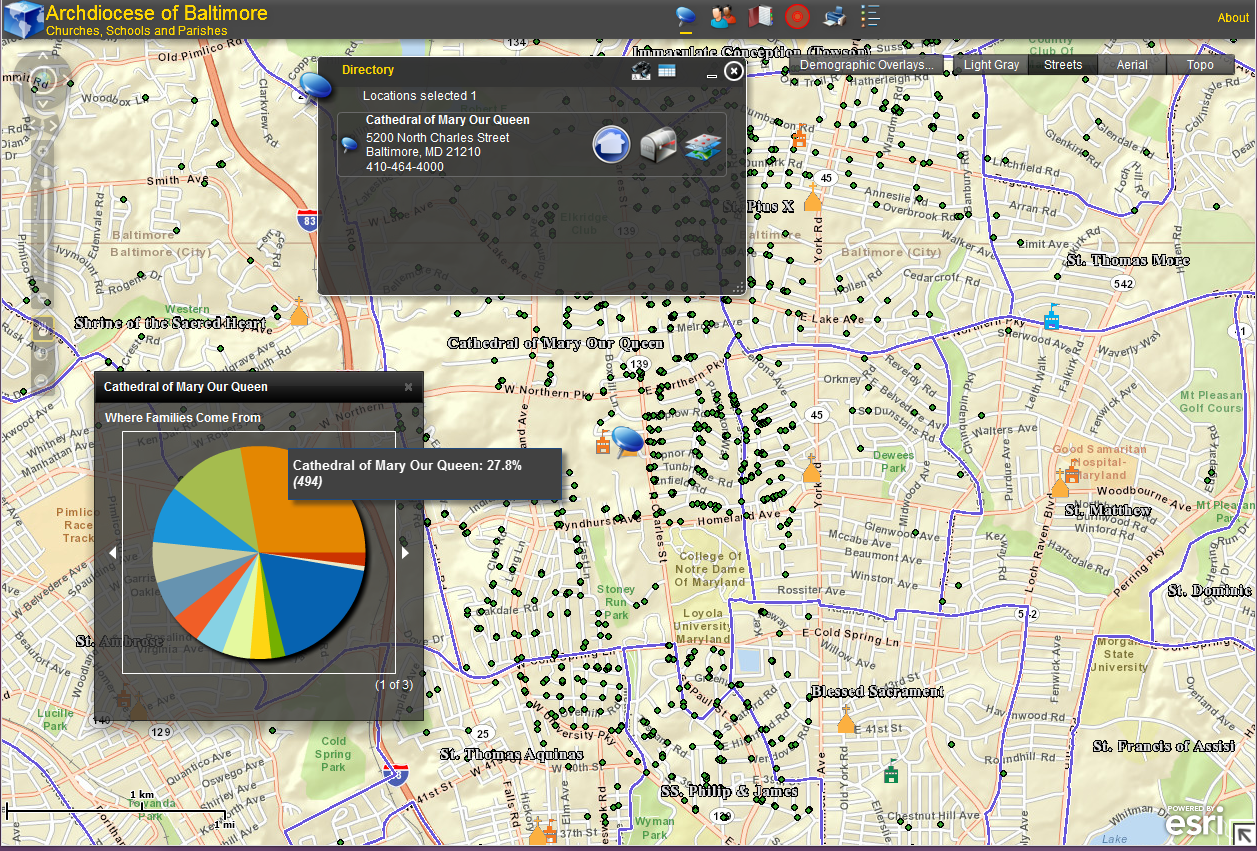The height and width of the screenshot is (851, 1257).
Task: Switch basemap to Light Gray
Action: pos(991,65)
